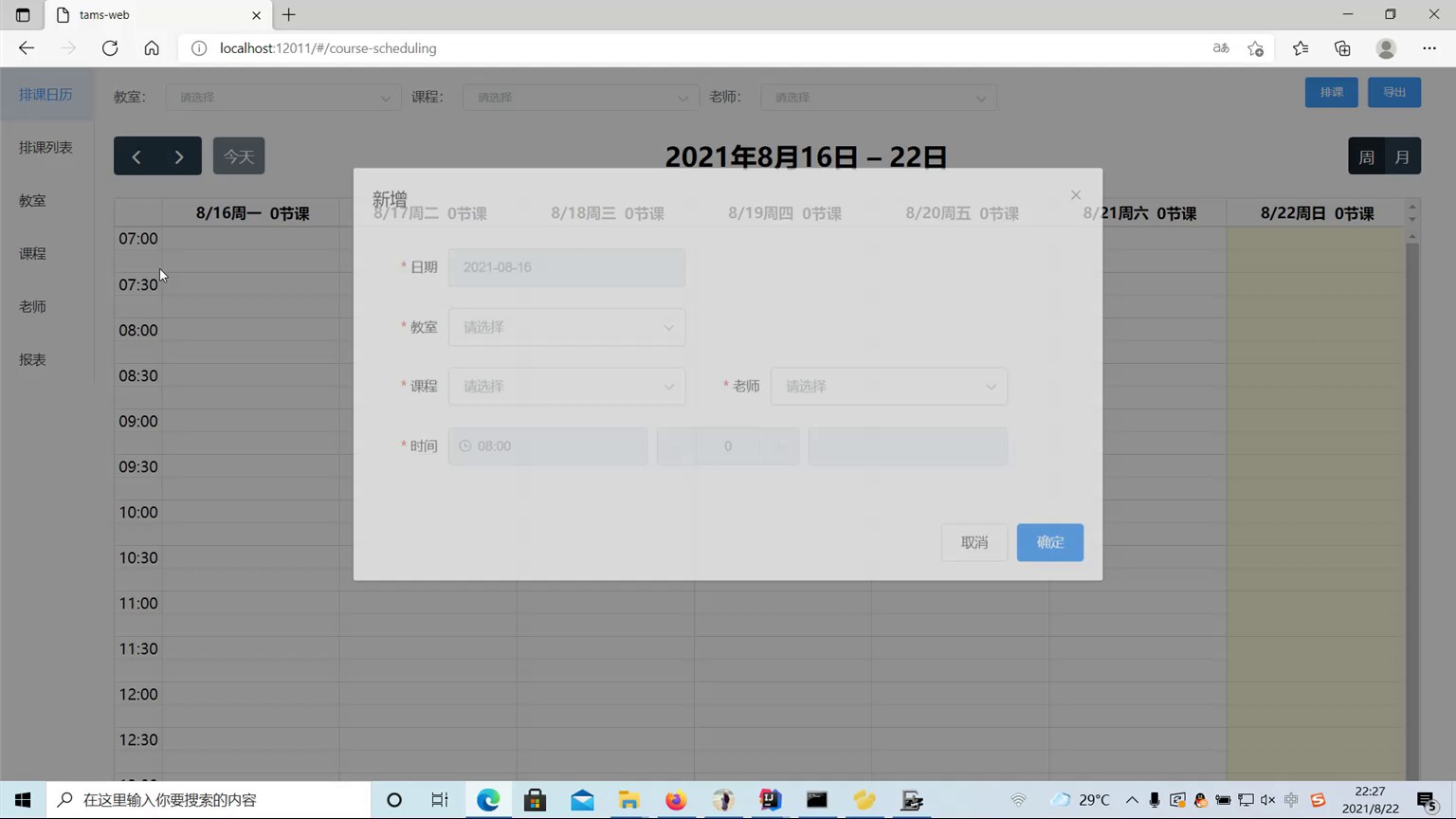
Task: Decrease the duration stepper with minus
Action: [676, 446]
